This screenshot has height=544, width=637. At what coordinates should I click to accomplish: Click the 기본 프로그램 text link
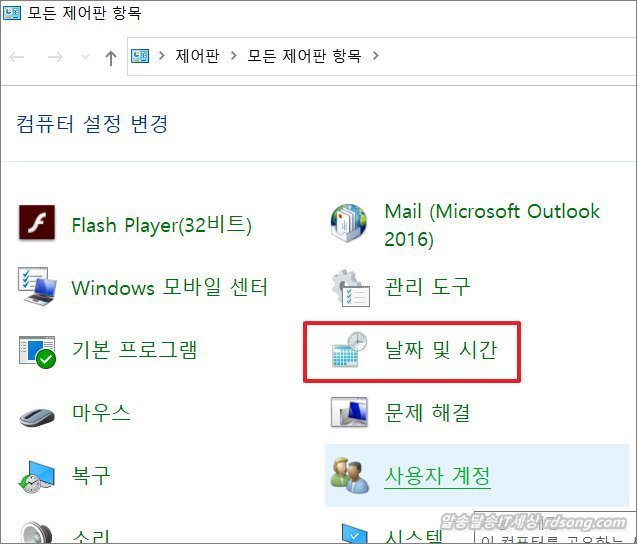pos(134,349)
